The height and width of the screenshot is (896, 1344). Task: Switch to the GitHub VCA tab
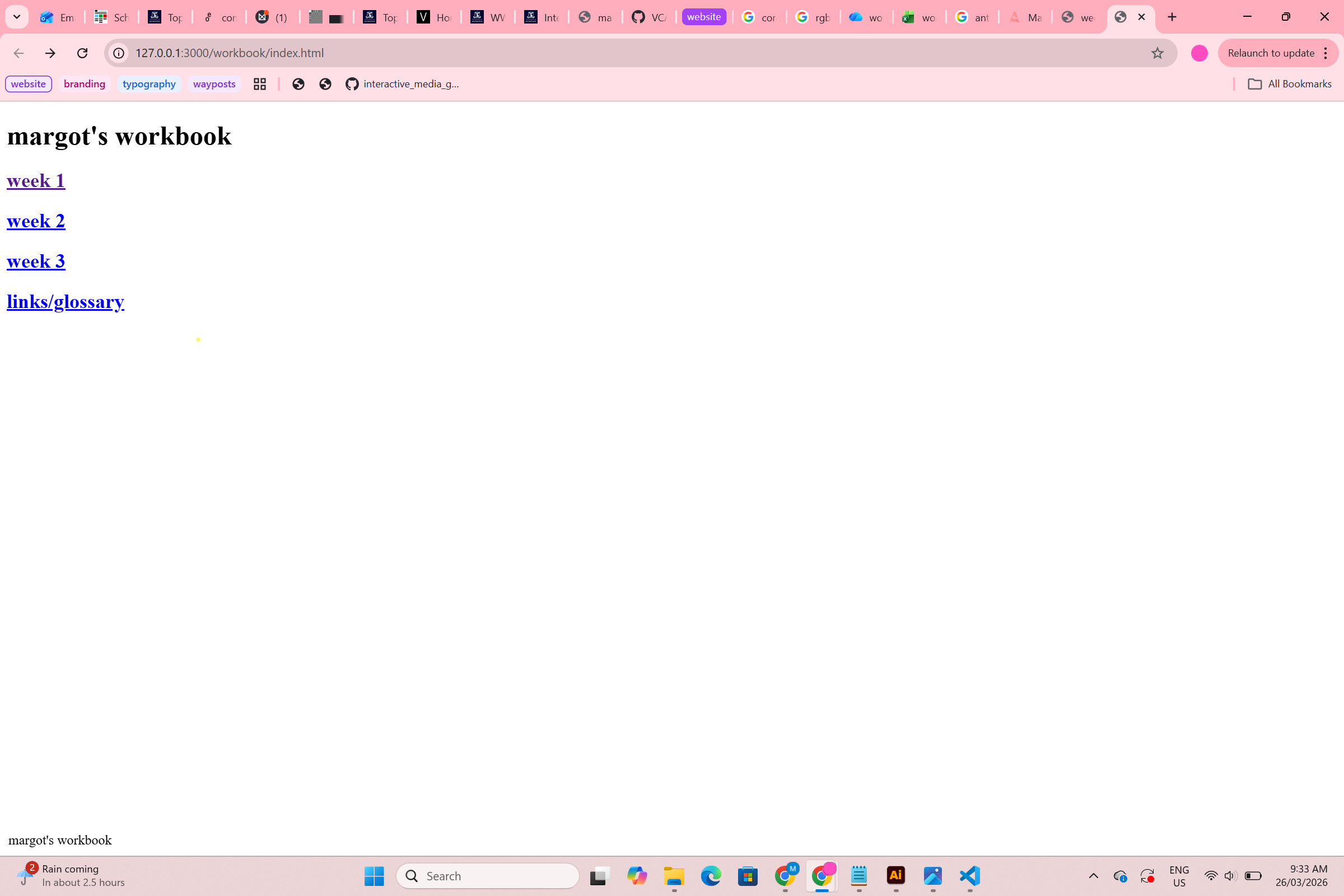pyautogui.click(x=648, y=17)
